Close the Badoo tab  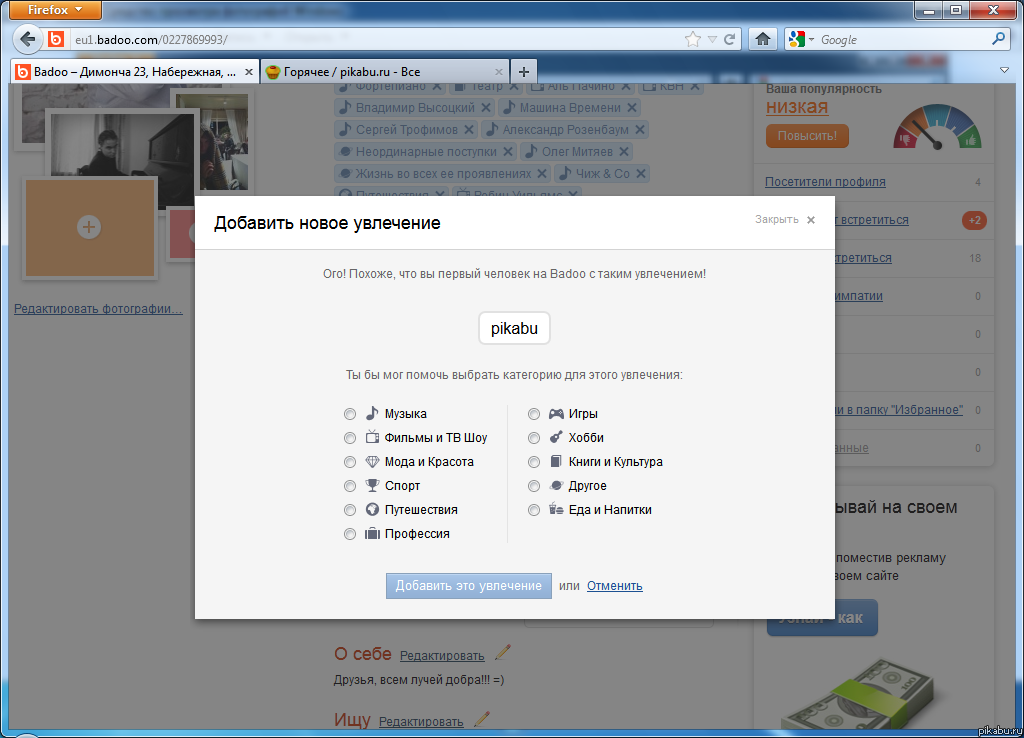click(x=248, y=72)
